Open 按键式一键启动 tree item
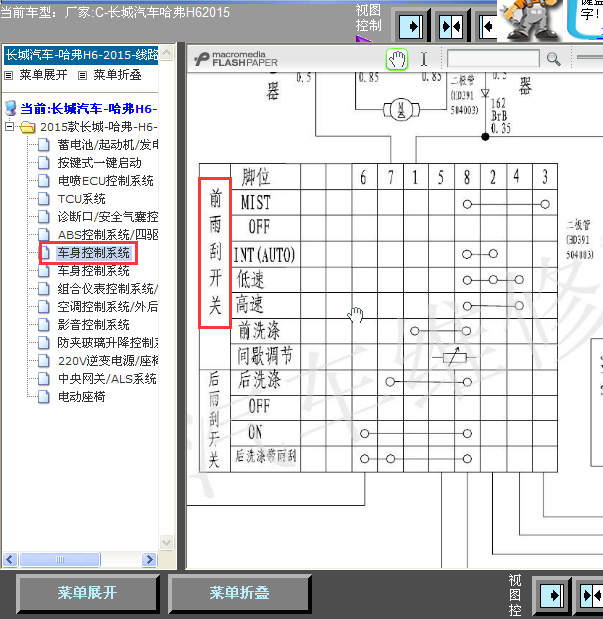 click(x=100, y=163)
